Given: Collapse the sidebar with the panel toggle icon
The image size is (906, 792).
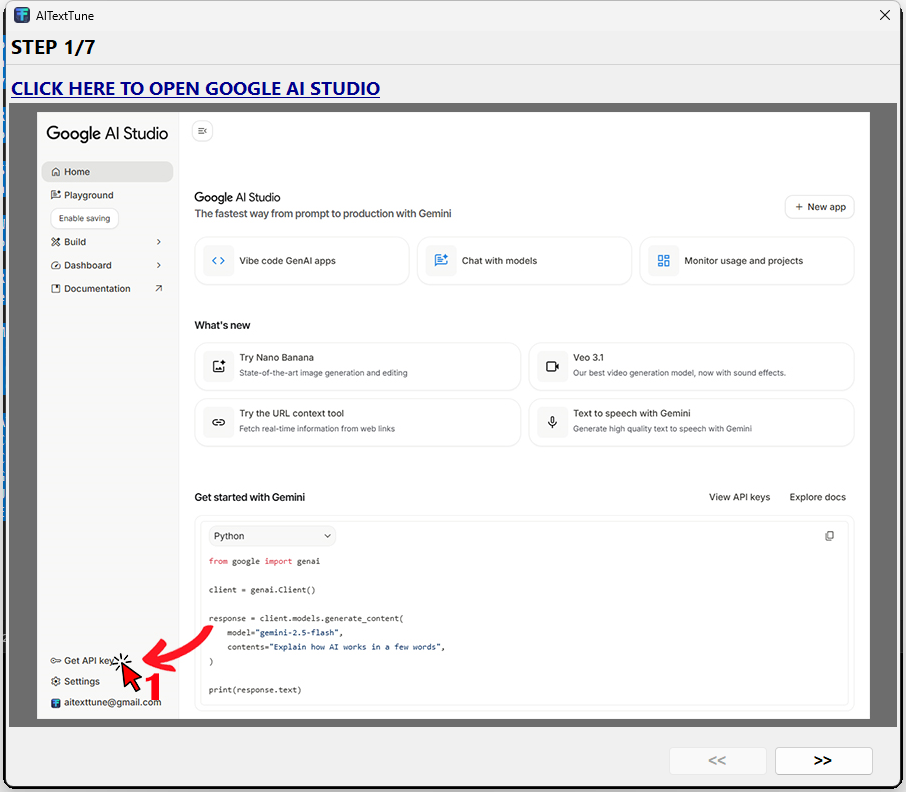Looking at the screenshot, I should 202,131.
